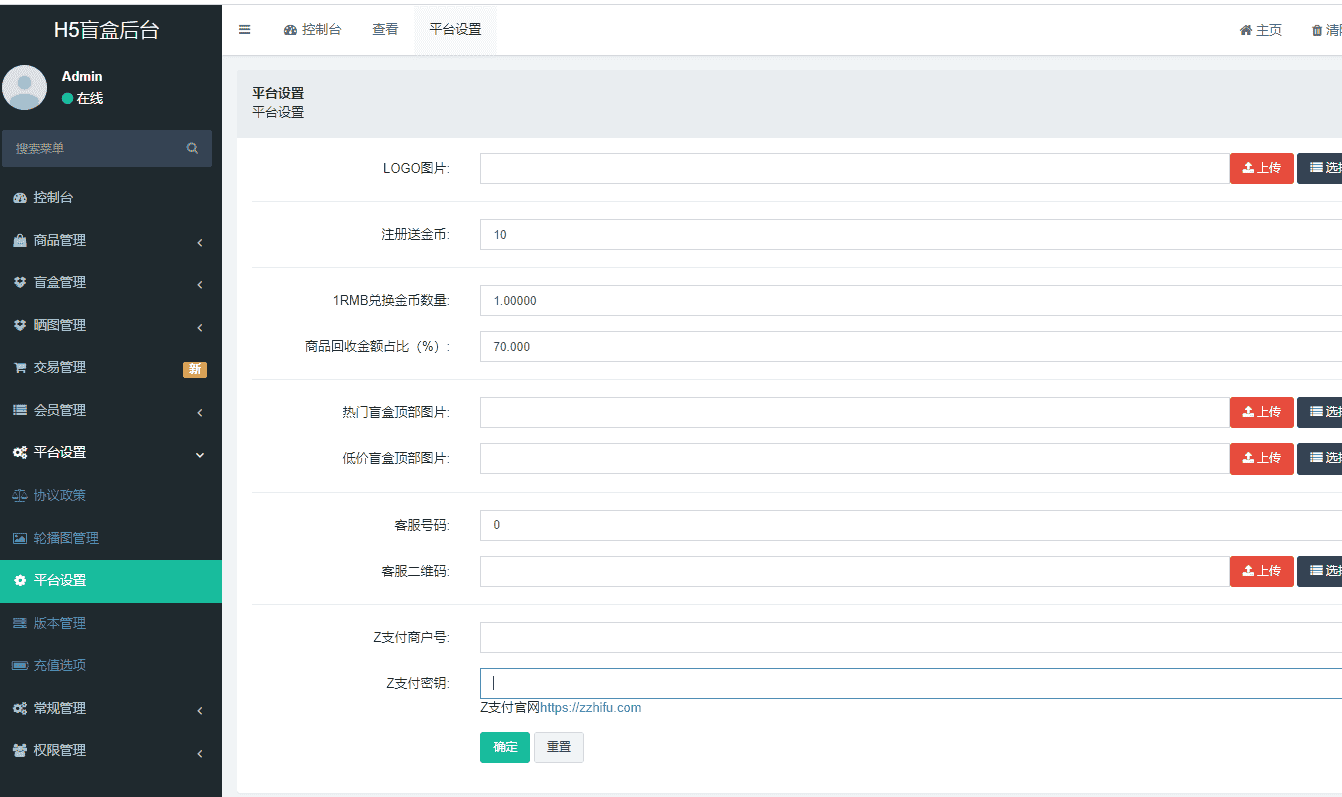The image size is (1342, 797).
Task: Switch to the 查看 tab
Action: tap(385, 29)
